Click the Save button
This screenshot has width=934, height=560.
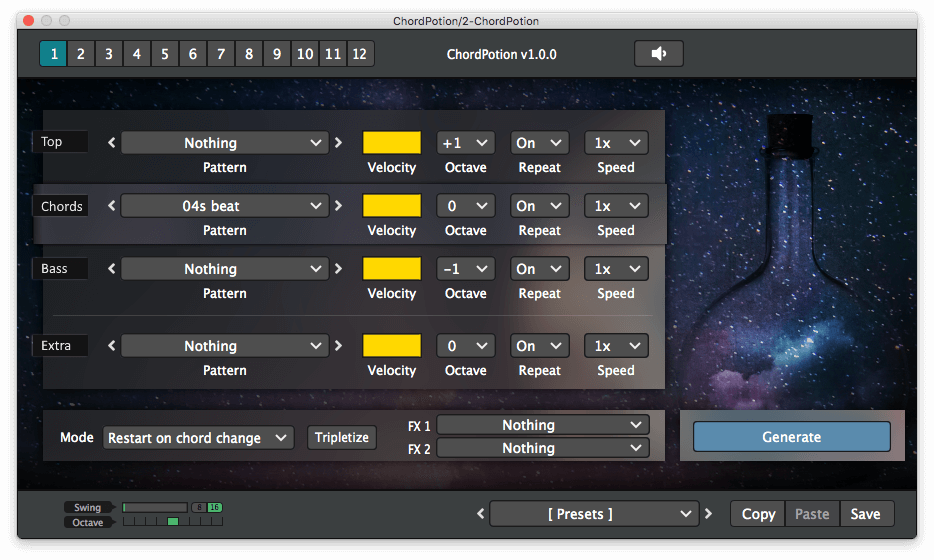click(x=865, y=514)
